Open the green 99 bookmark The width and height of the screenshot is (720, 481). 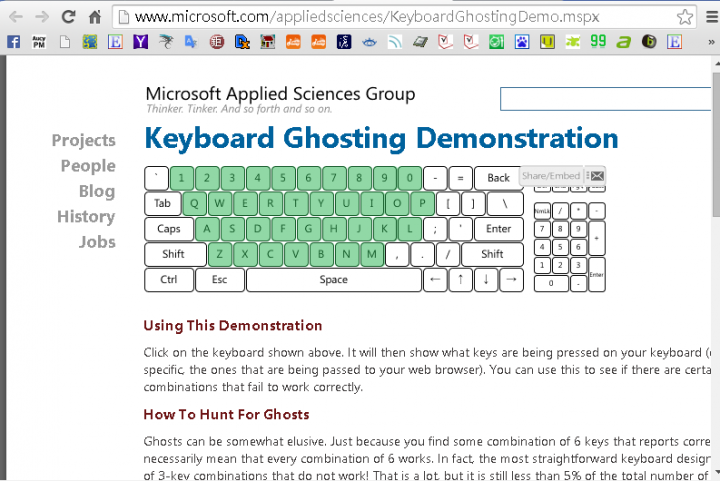tap(598, 41)
